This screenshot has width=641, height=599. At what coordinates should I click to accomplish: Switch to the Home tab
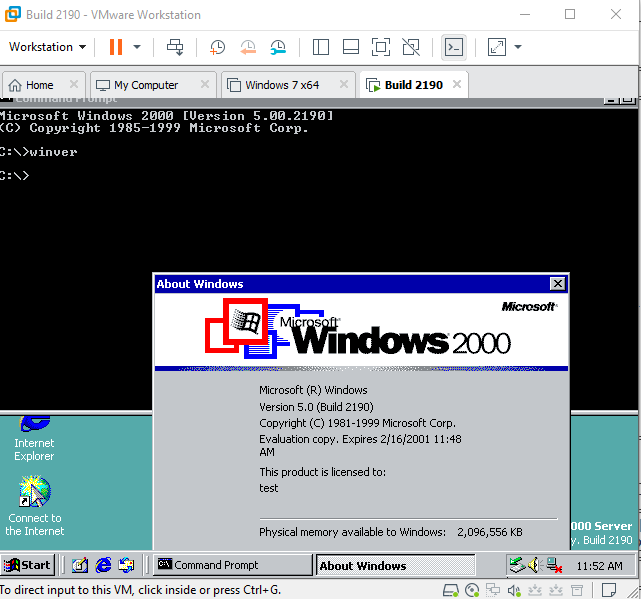(40, 85)
